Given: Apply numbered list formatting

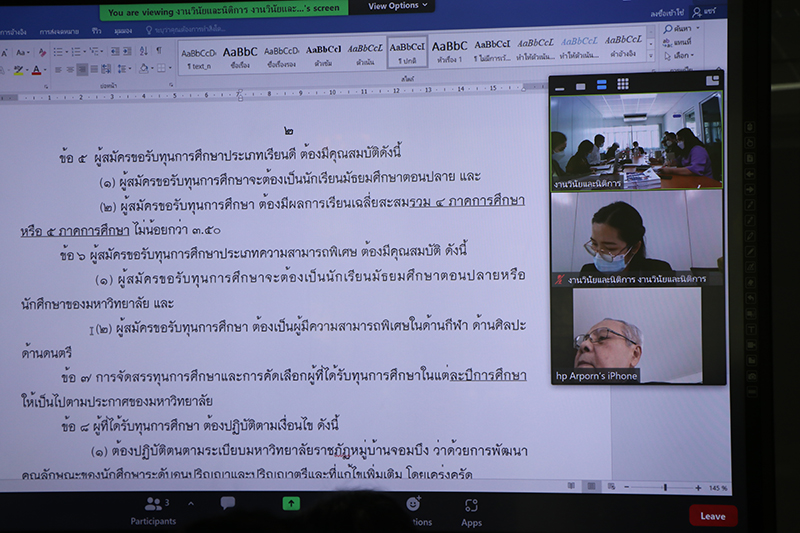Looking at the screenshot, I should pyautogui.click(x=76, y=52).
